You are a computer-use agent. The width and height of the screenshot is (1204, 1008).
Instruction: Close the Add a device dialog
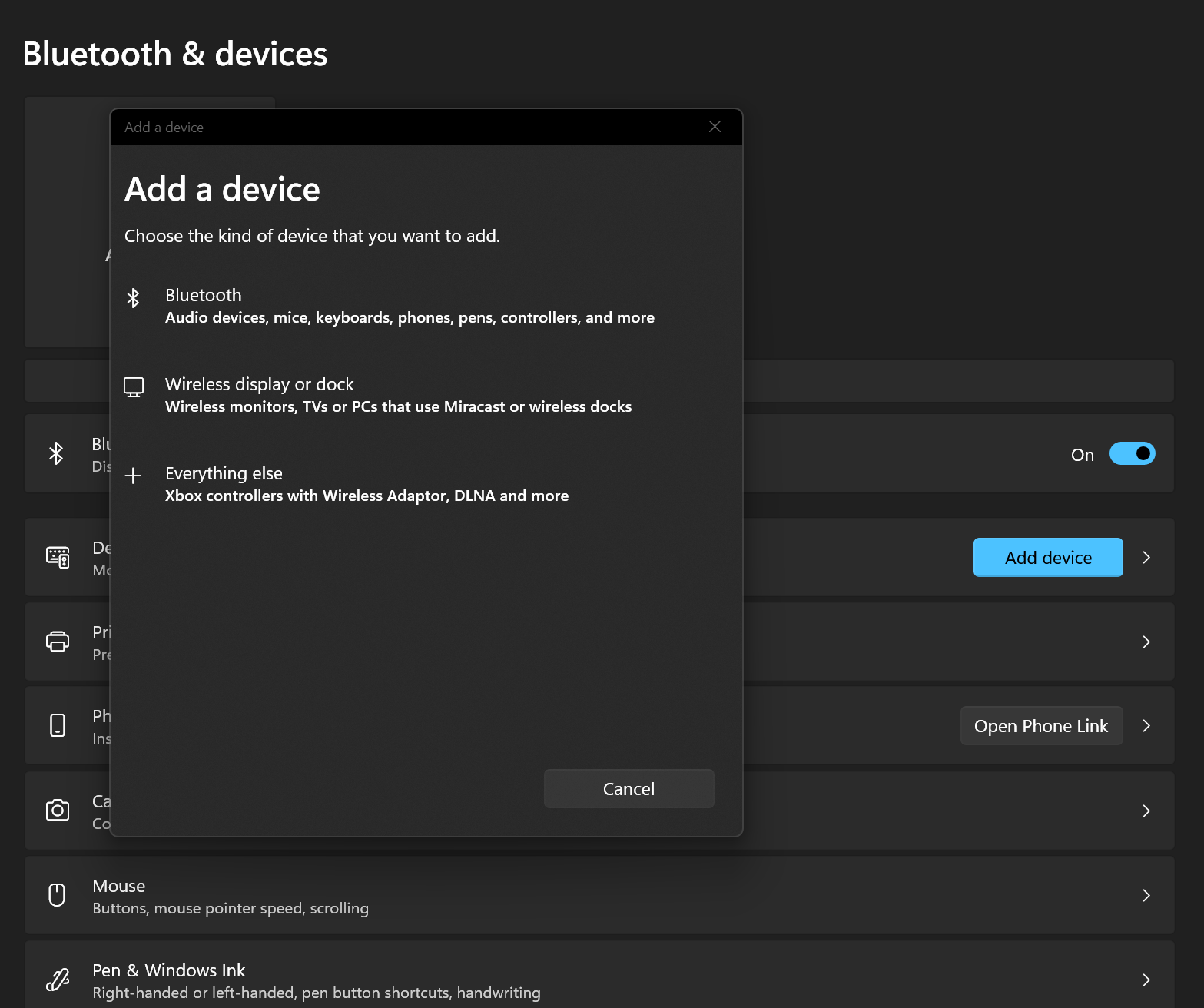click(715, 127)
